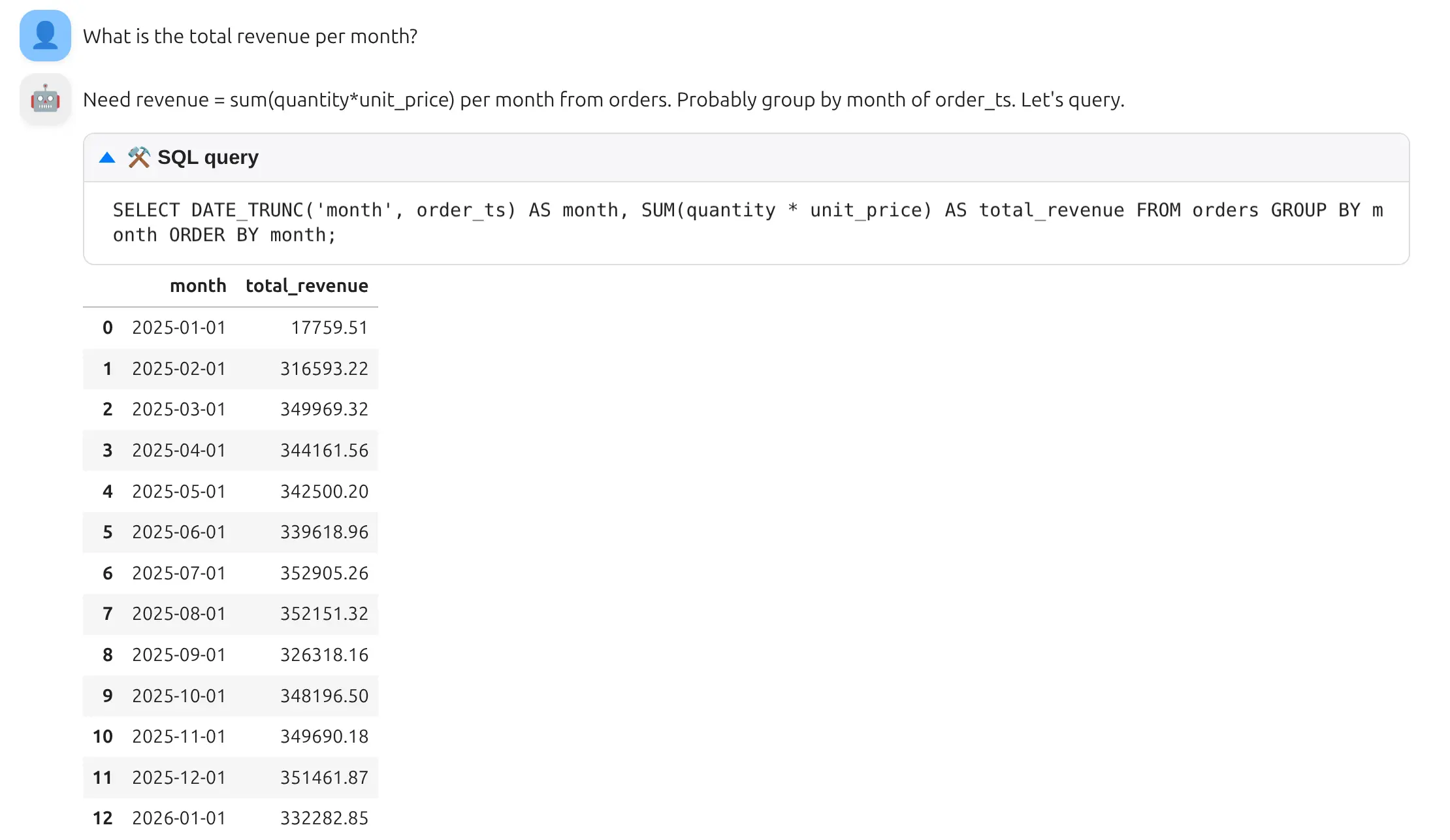Collapse the SQL query panel with blue triangle
1450x840 pixels.
[107, 157]
